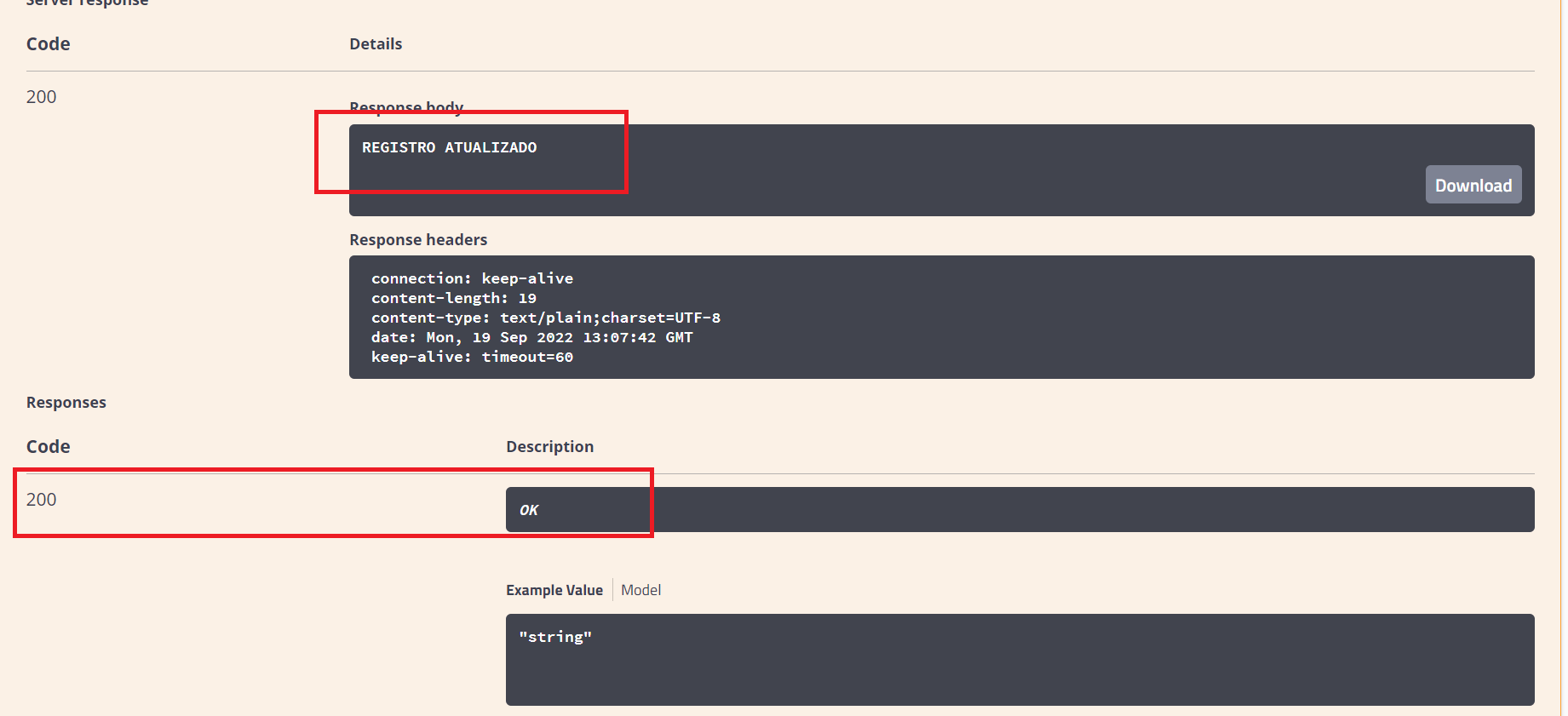
Task: Click the Responses section heading
Action: tap(66, 403)
